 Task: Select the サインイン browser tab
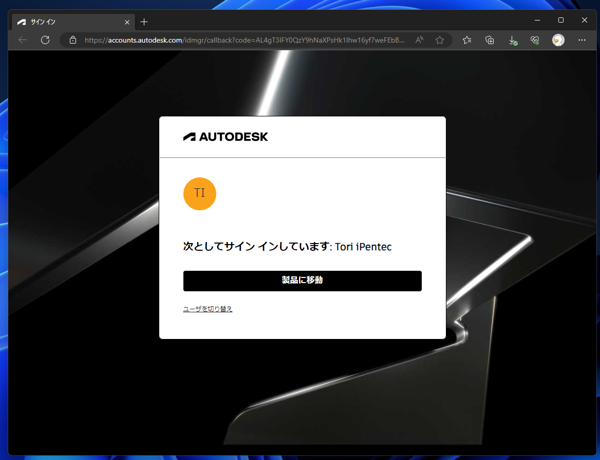(73, 22)
